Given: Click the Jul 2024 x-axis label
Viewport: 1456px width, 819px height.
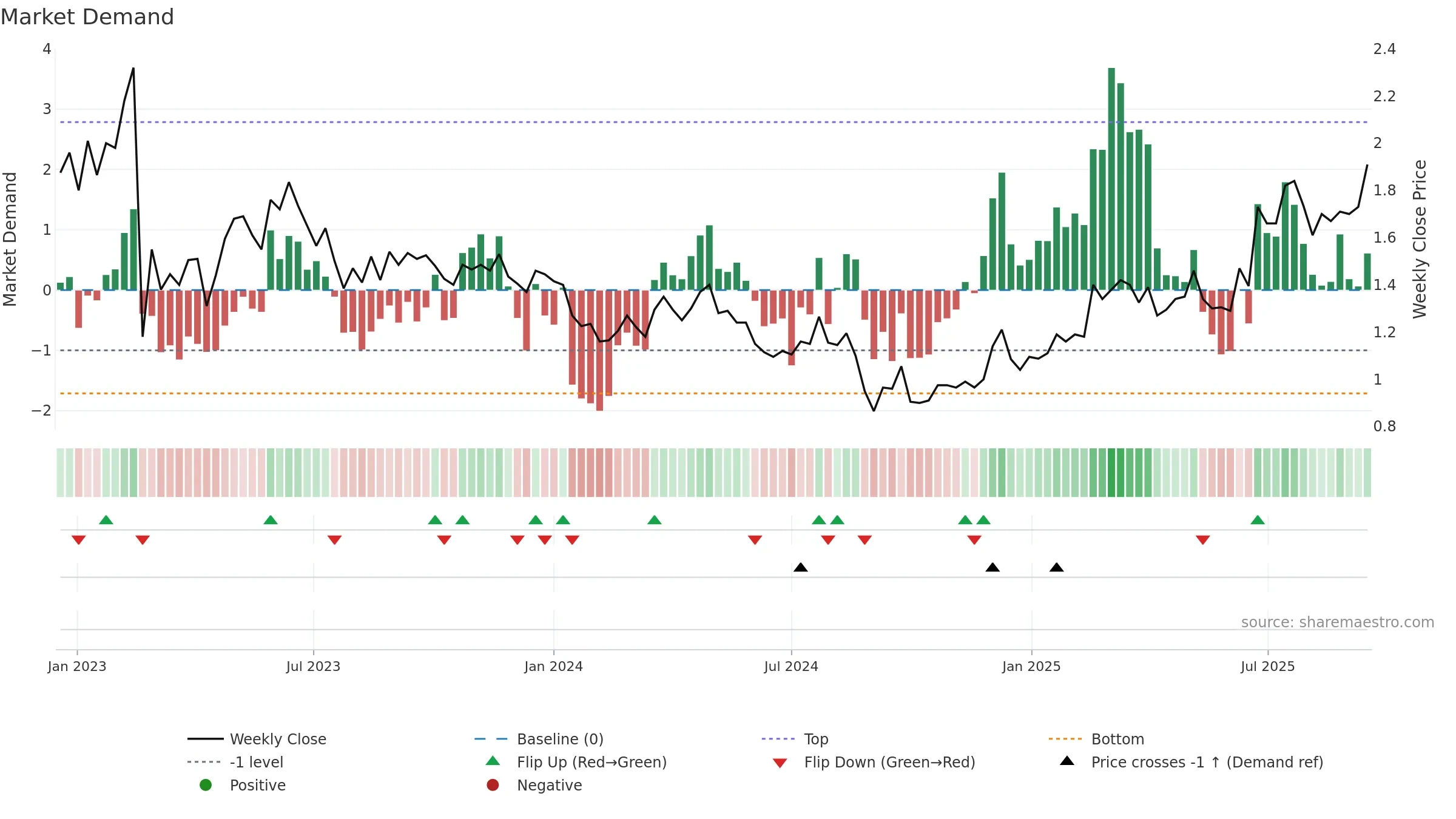Looking at the screenshot, I should coord(791,667).
